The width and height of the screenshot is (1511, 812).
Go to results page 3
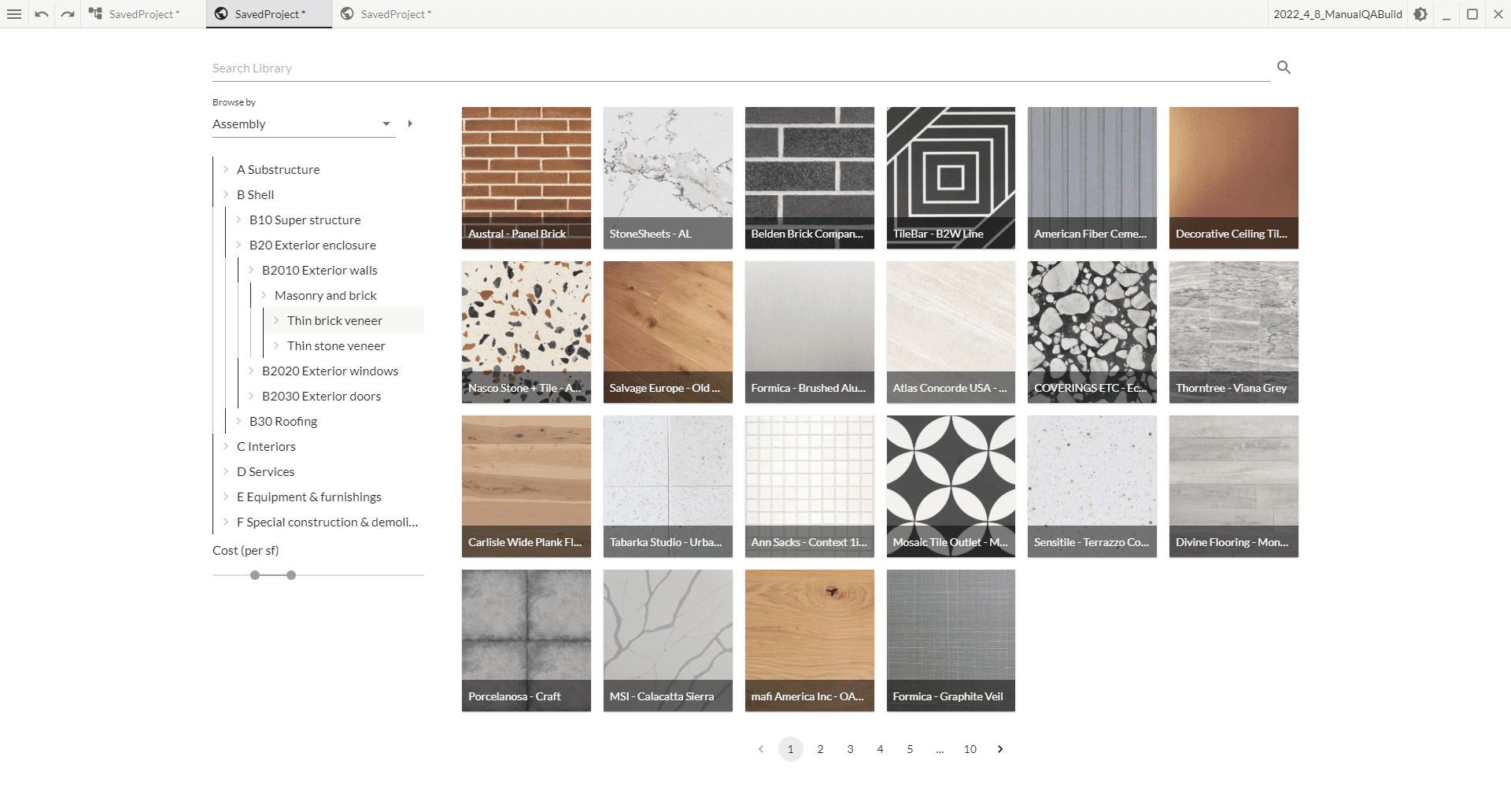(850, 749)
